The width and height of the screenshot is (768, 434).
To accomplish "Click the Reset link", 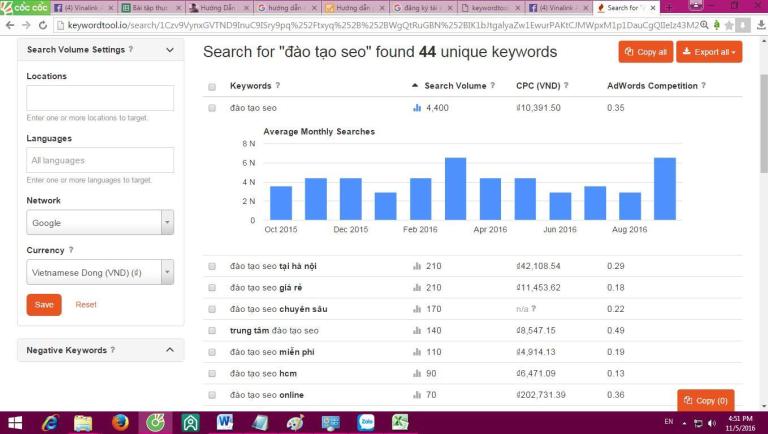I will (x=86, y=305).
